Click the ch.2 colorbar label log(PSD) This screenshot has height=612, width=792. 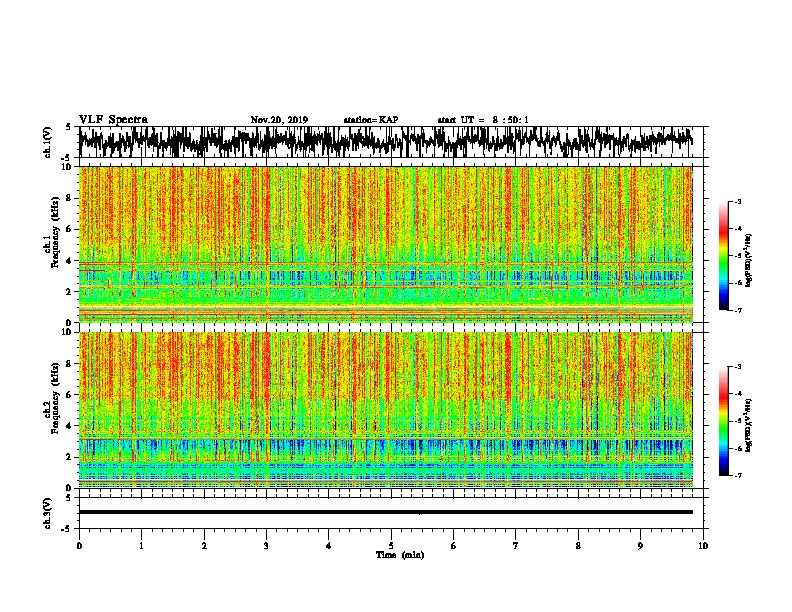pos(748,425)
